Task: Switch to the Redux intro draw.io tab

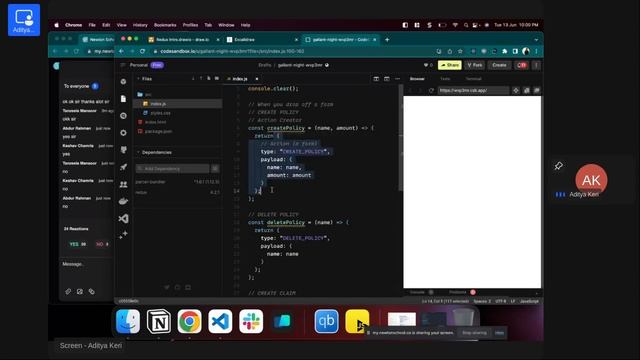Action: (x=183, y=40)
